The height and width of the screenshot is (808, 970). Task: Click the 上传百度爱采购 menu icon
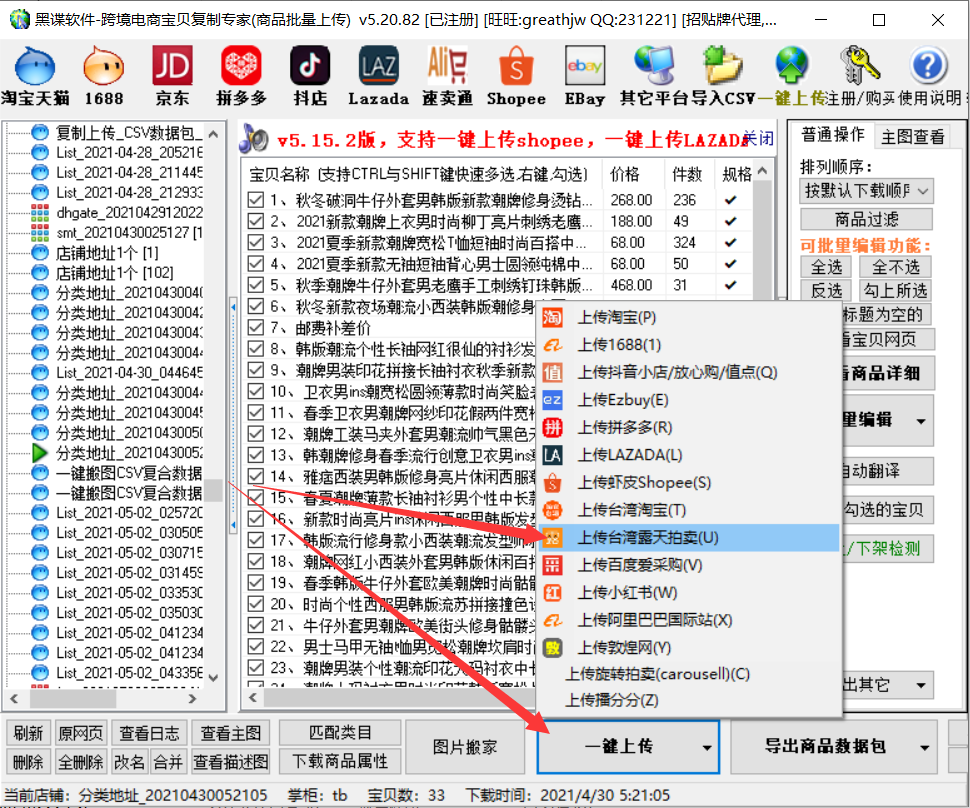pyautogui.click(x=552, y=565)
